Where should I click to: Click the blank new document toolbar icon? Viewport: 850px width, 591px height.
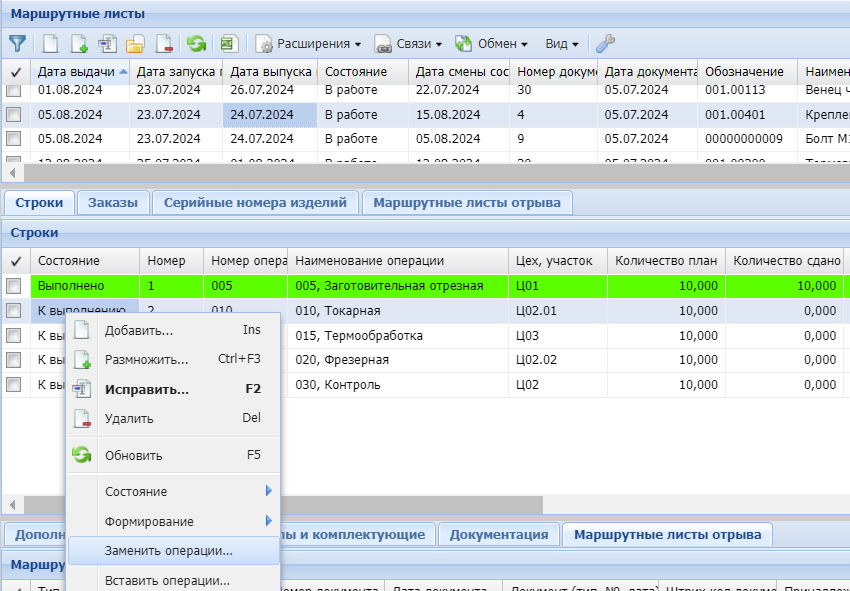click(50, 44)
